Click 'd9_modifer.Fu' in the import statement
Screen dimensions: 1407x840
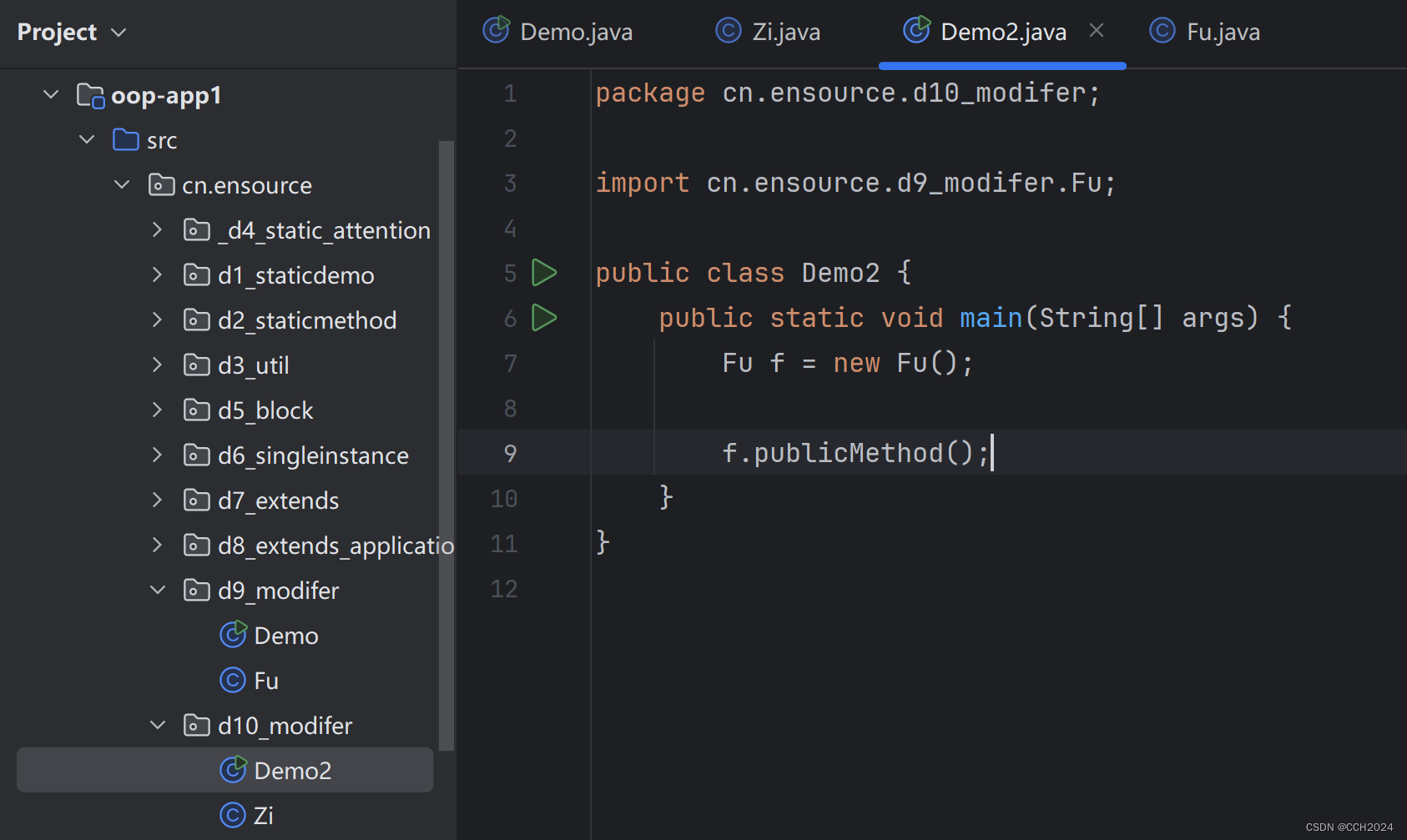999,183
